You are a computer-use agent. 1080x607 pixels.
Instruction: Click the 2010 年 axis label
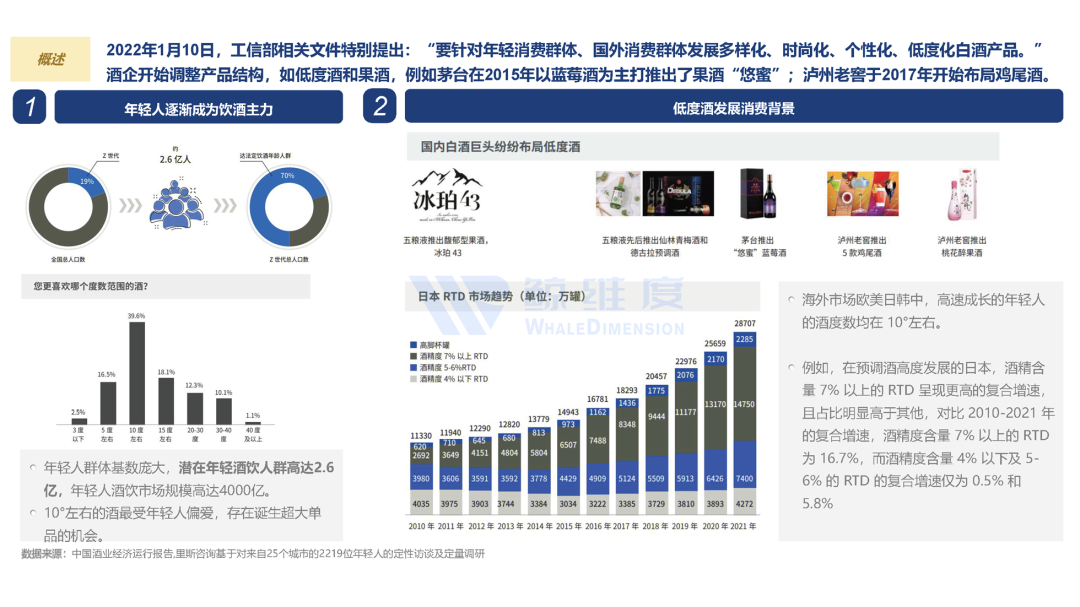tap(421, 526)
